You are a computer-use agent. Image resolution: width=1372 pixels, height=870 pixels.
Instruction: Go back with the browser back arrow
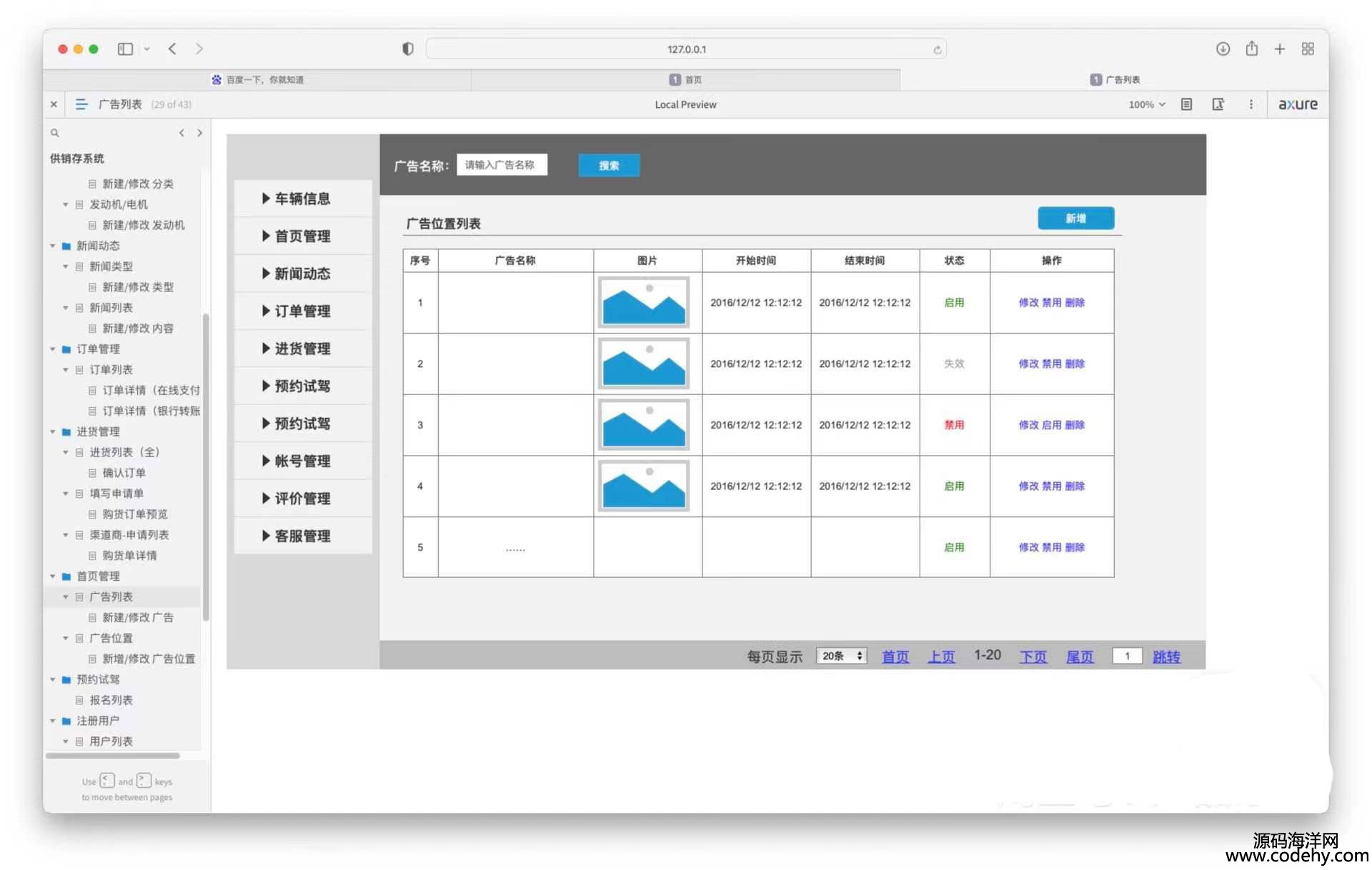pyautogui.click(x=172, y=49)
